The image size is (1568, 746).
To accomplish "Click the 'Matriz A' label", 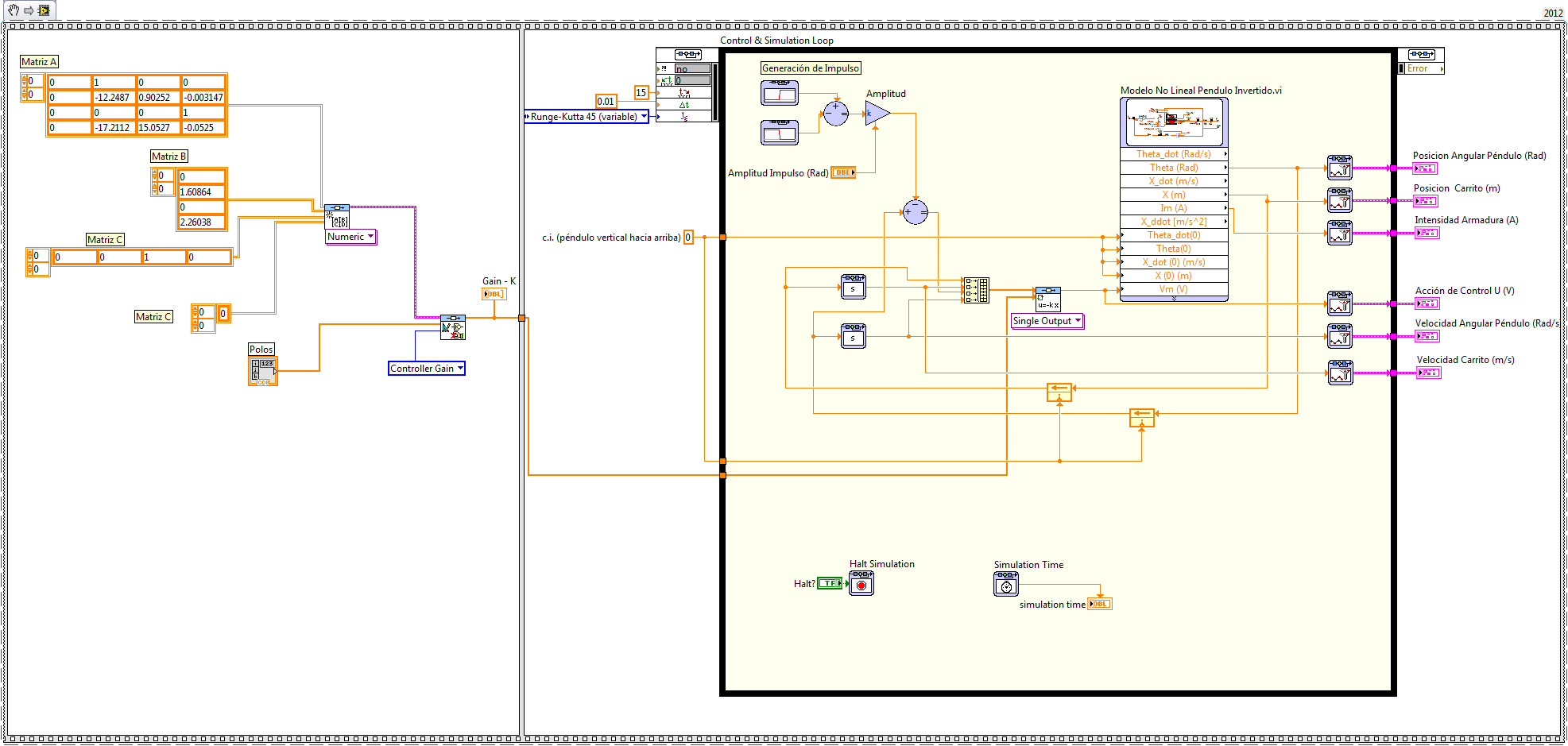I will click(39, 62).
